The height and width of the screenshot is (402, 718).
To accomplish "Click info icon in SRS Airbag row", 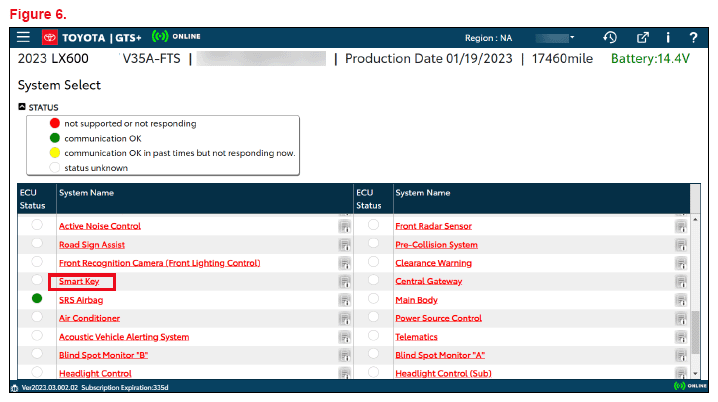I will pyautogui.click(x=344, y=300).
